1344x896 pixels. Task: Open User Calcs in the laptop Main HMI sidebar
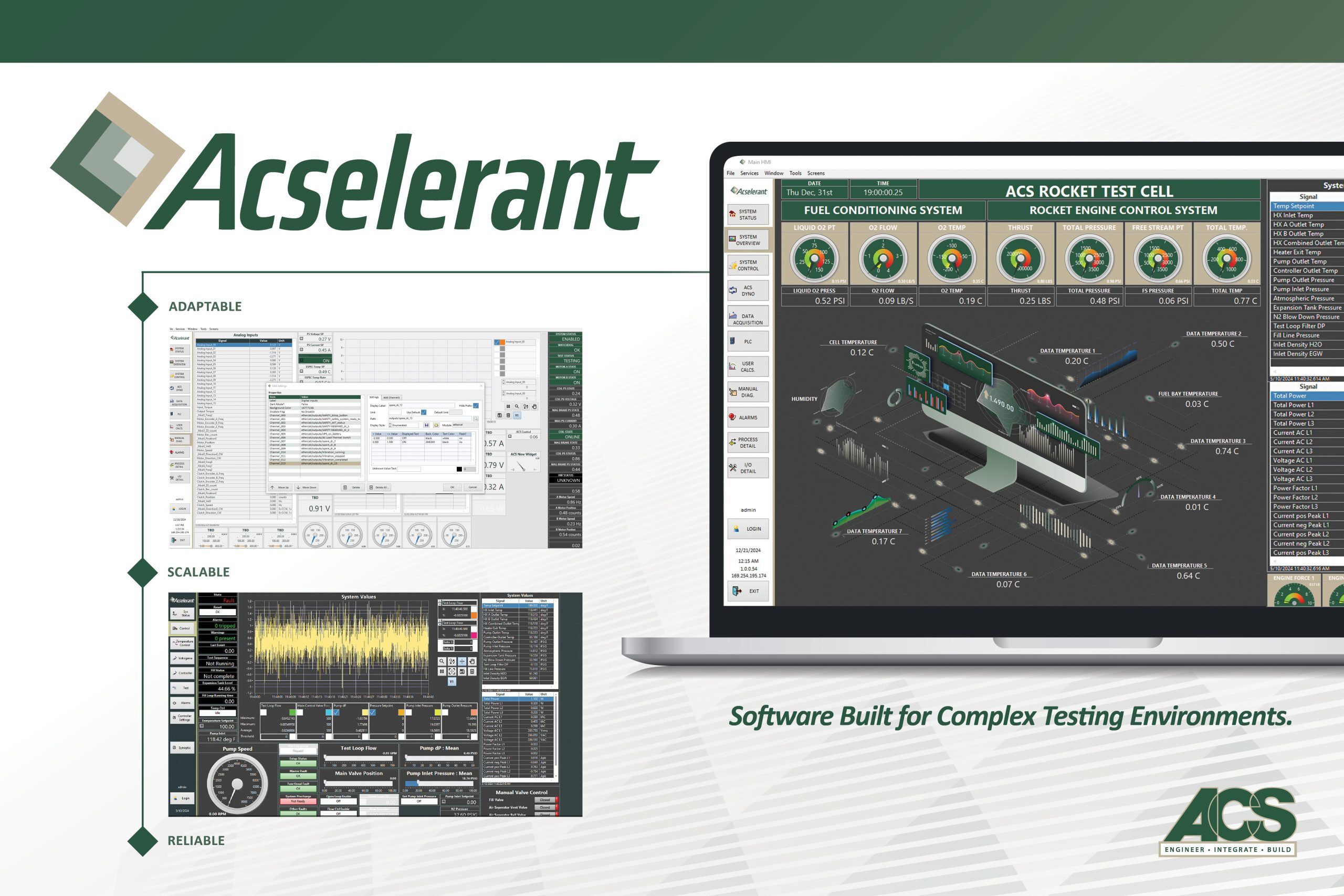coord(748,367)
